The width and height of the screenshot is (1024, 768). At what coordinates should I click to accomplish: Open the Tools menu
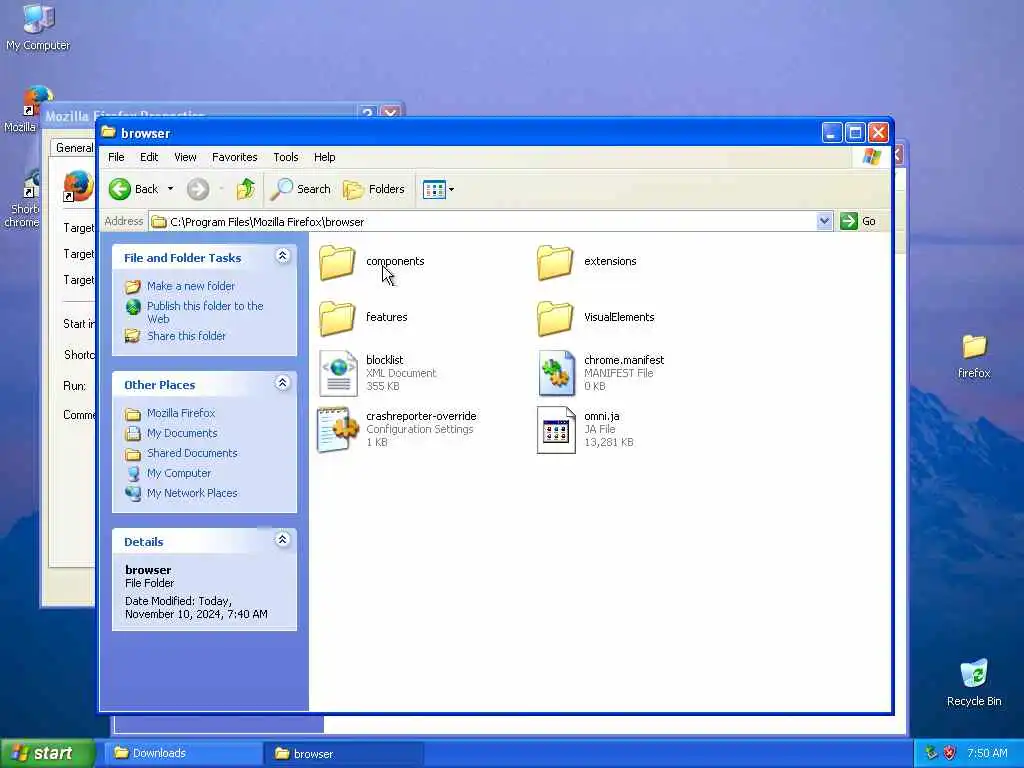point(285,157)
